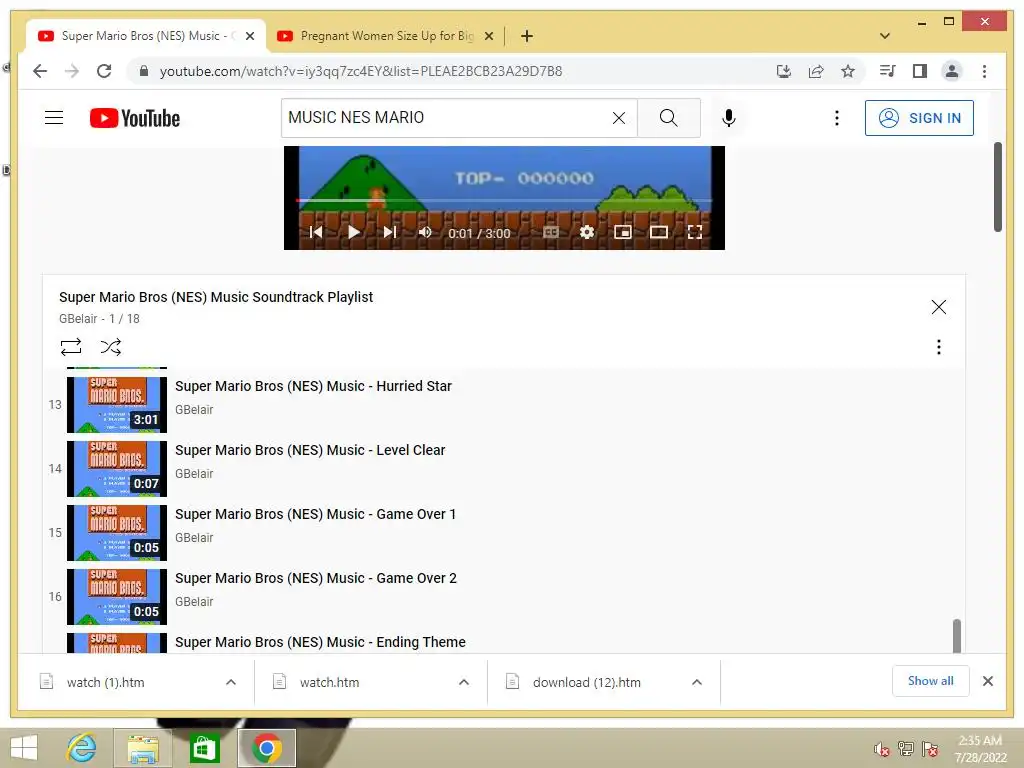Screen dimensions: 1024x768
Task: Open YouTube settings three-dot menu
Action: coord(837,118)
